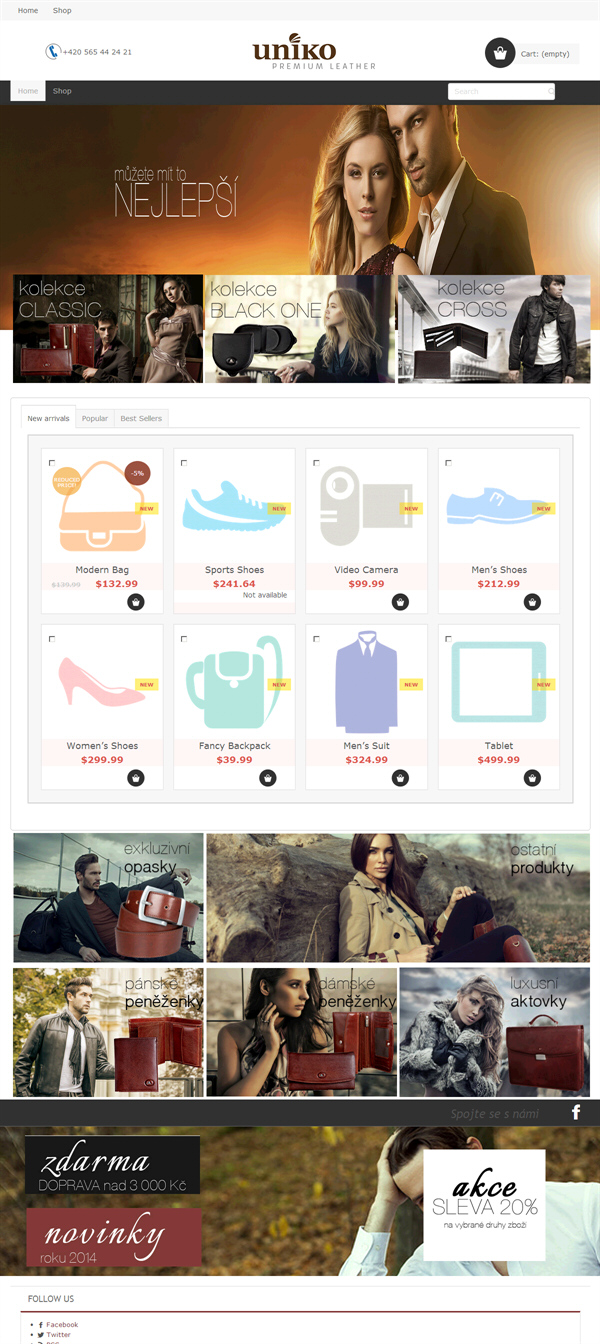This screenshot has height=1344, width=600.
Task: Add Men's Shoes to cart via basket icon
Action: click(532, 602)
